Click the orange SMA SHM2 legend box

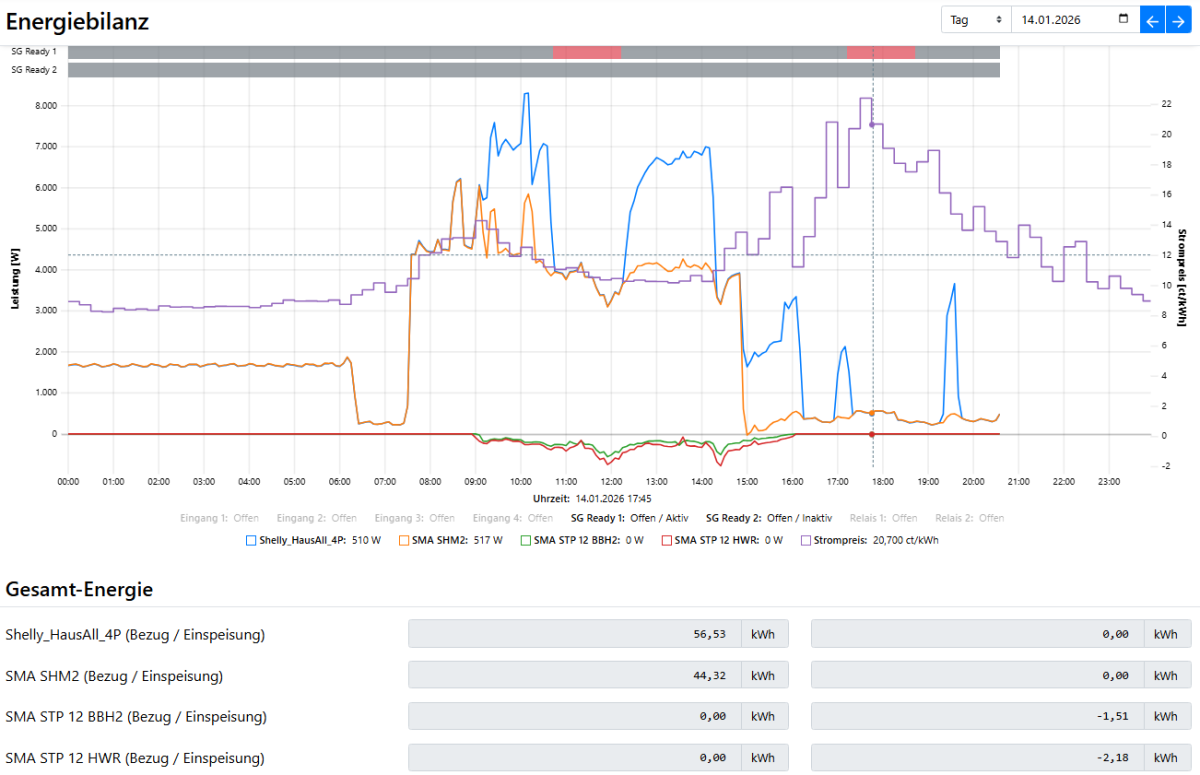click(404, 540)
